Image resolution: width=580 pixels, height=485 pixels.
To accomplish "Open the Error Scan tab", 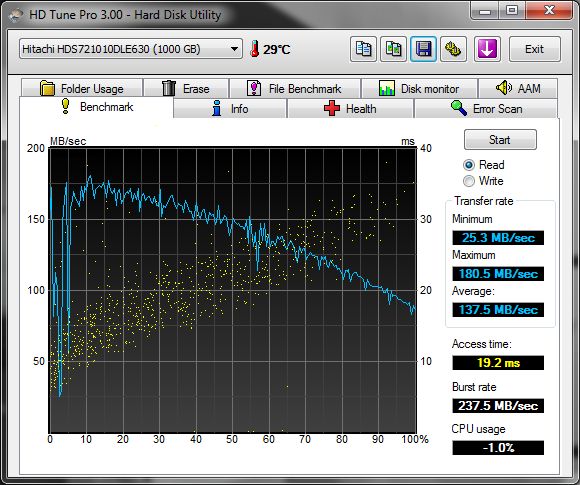I will pyautogui.click(x=486, y=109).
